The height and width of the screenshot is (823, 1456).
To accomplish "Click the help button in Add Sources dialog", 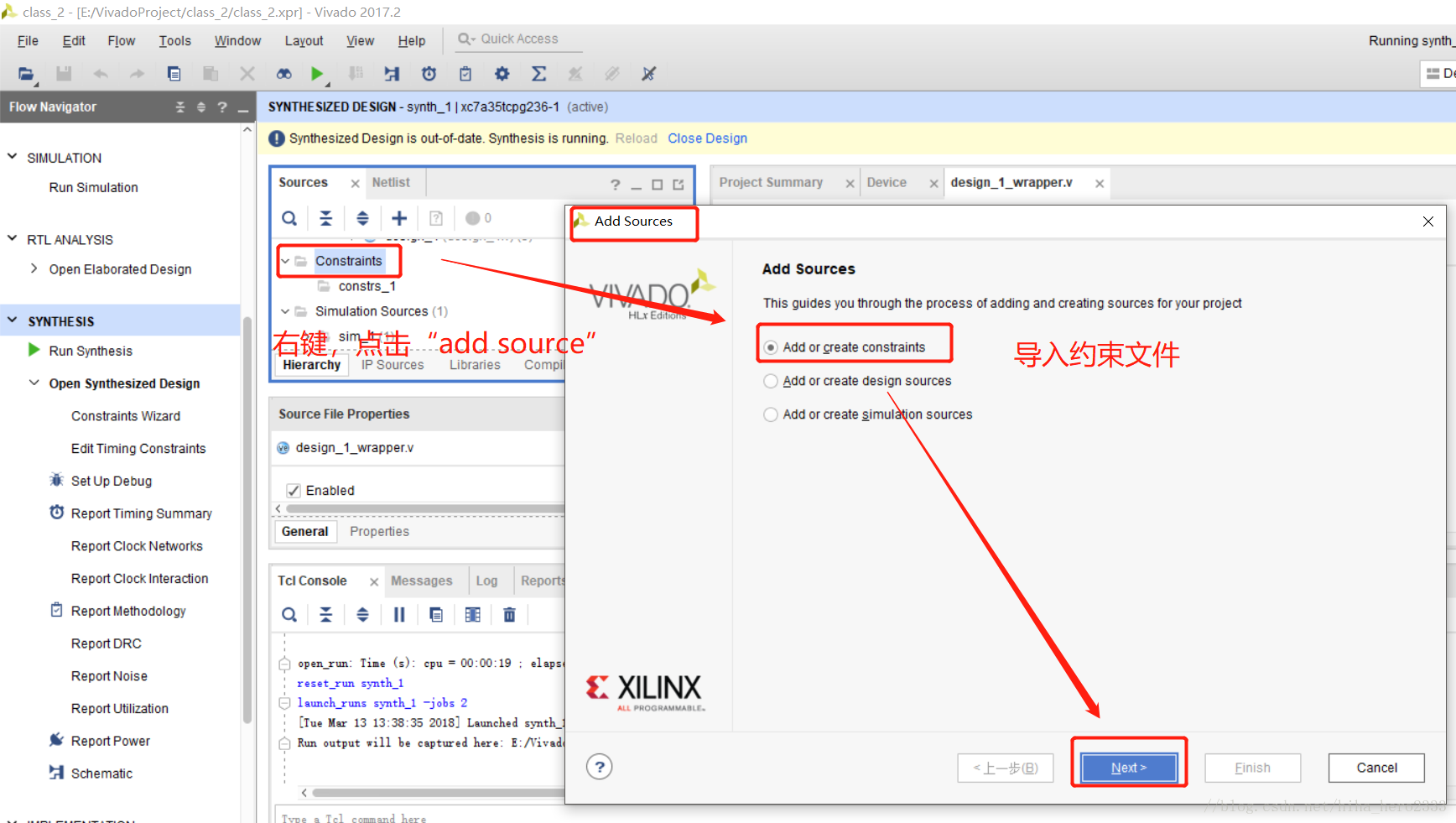I will click(600, 767).
